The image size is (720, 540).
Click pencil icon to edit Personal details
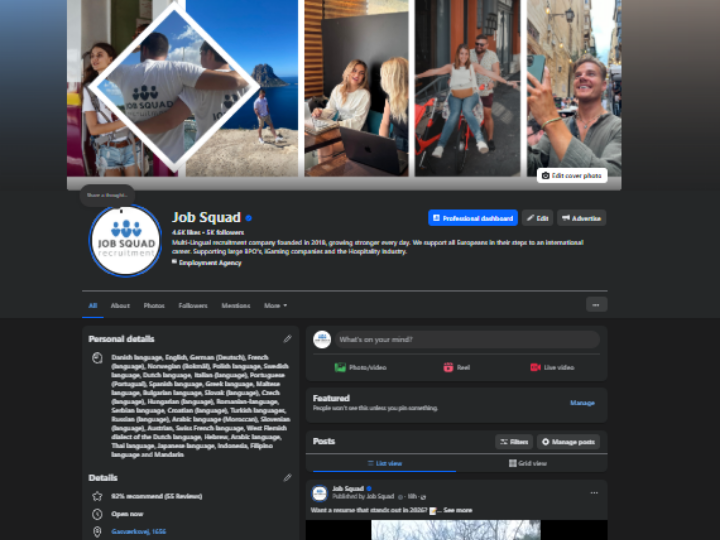[288, 339]
